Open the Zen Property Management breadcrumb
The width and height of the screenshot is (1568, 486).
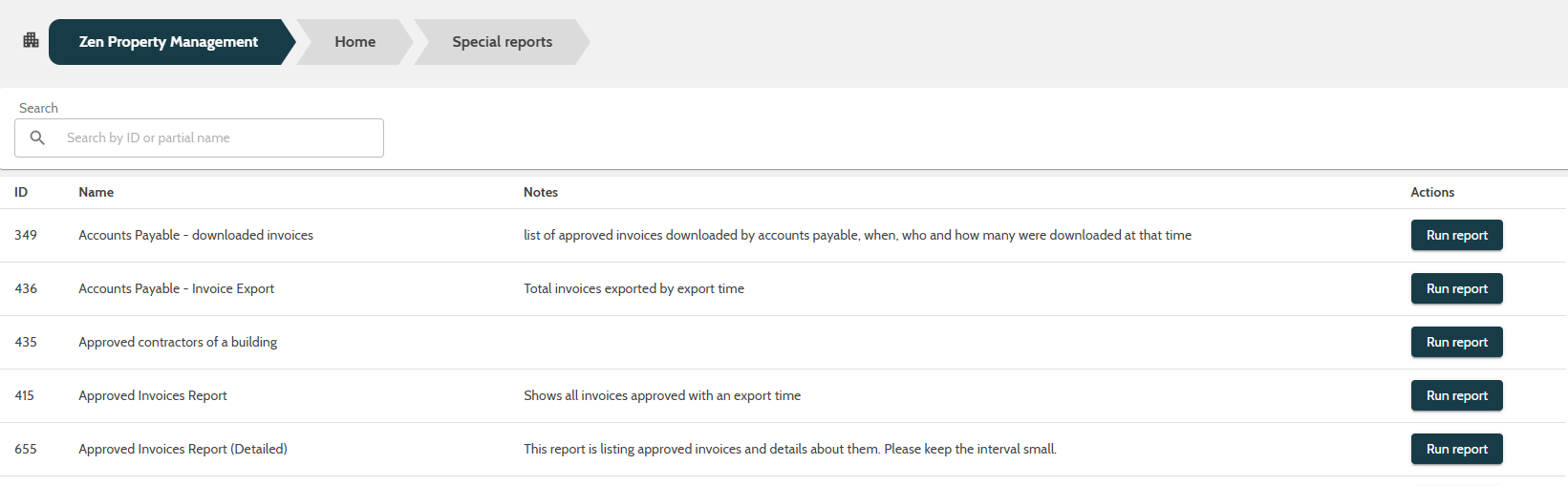click(168, 42)
